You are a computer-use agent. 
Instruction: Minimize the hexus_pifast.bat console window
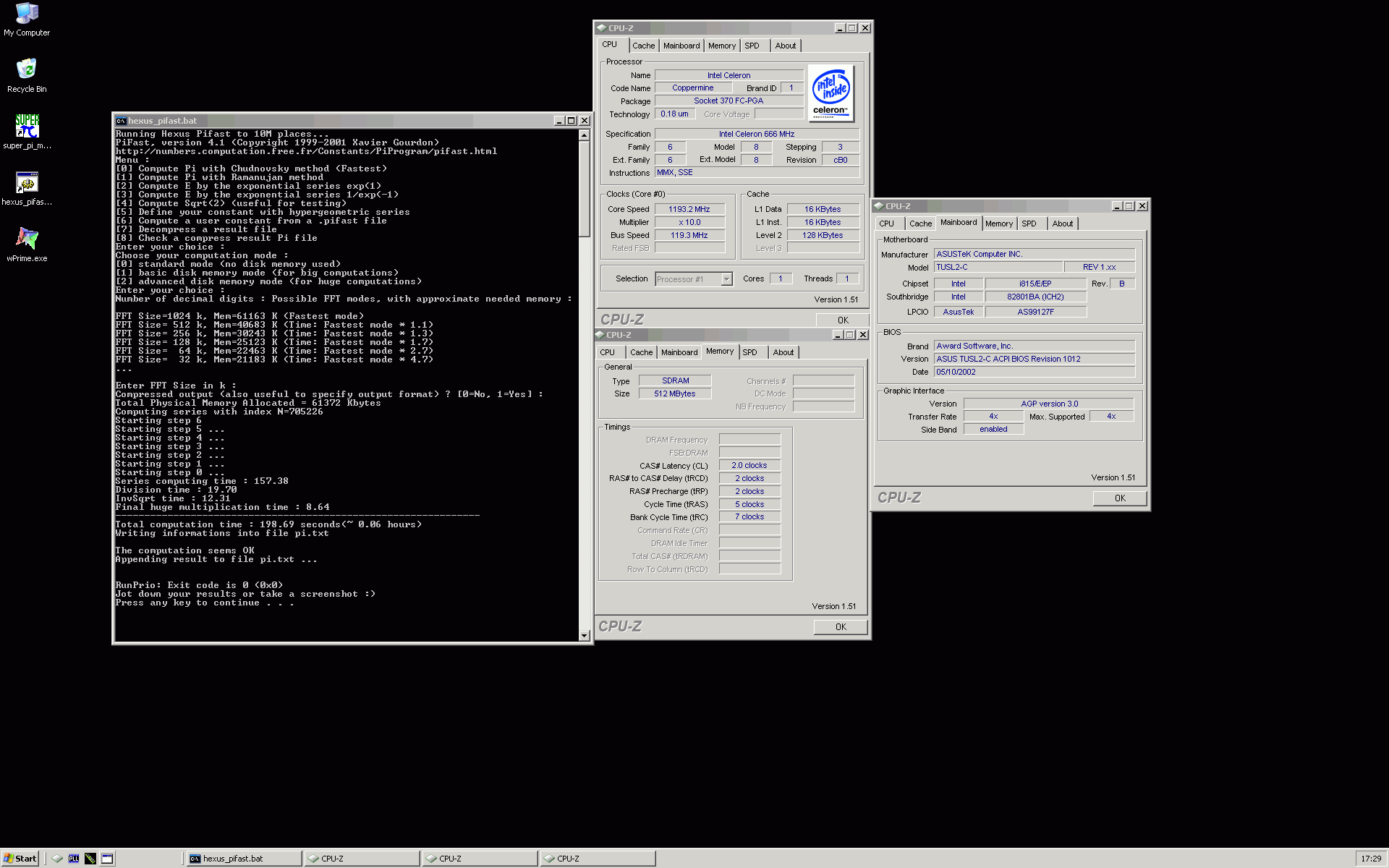[558, 121]
